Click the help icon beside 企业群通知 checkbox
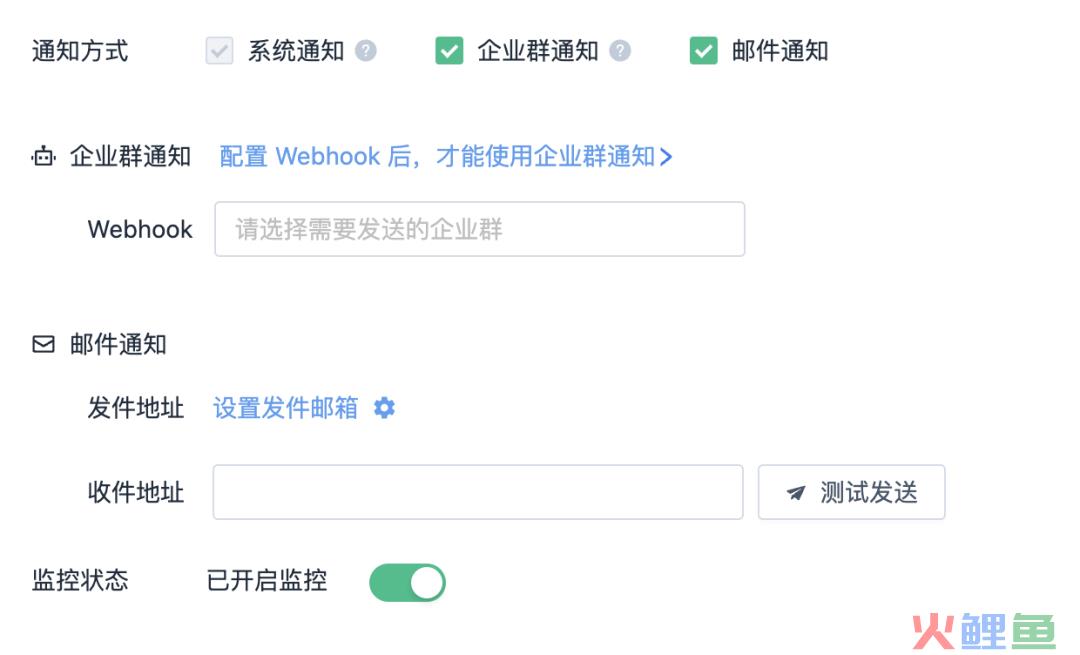The image size is (1080, 655). [x=620, y=51]
